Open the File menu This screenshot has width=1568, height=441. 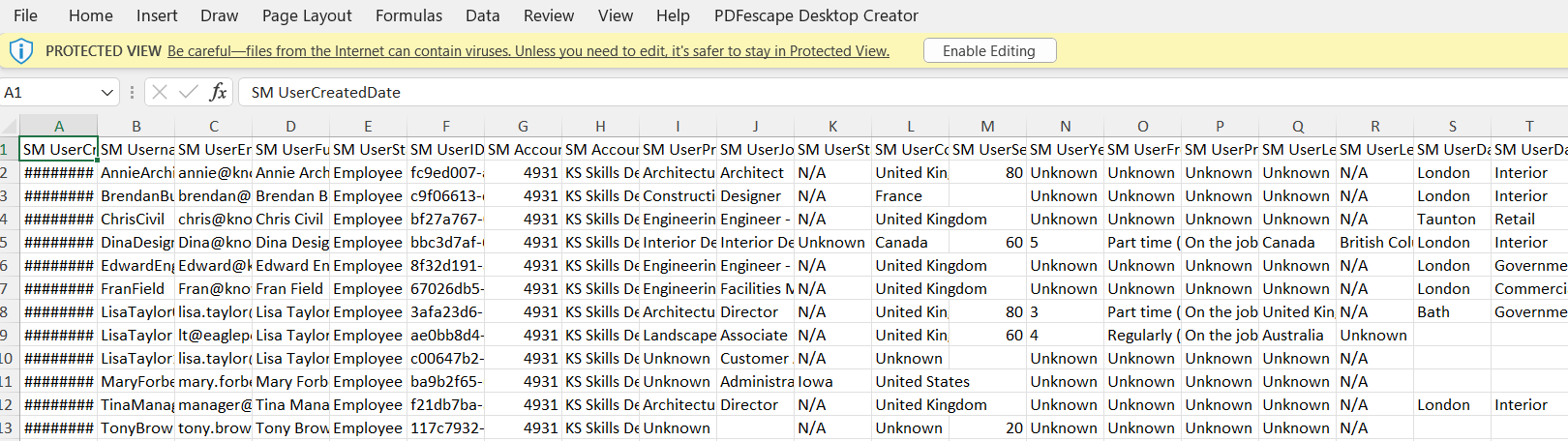coord(25,15)
